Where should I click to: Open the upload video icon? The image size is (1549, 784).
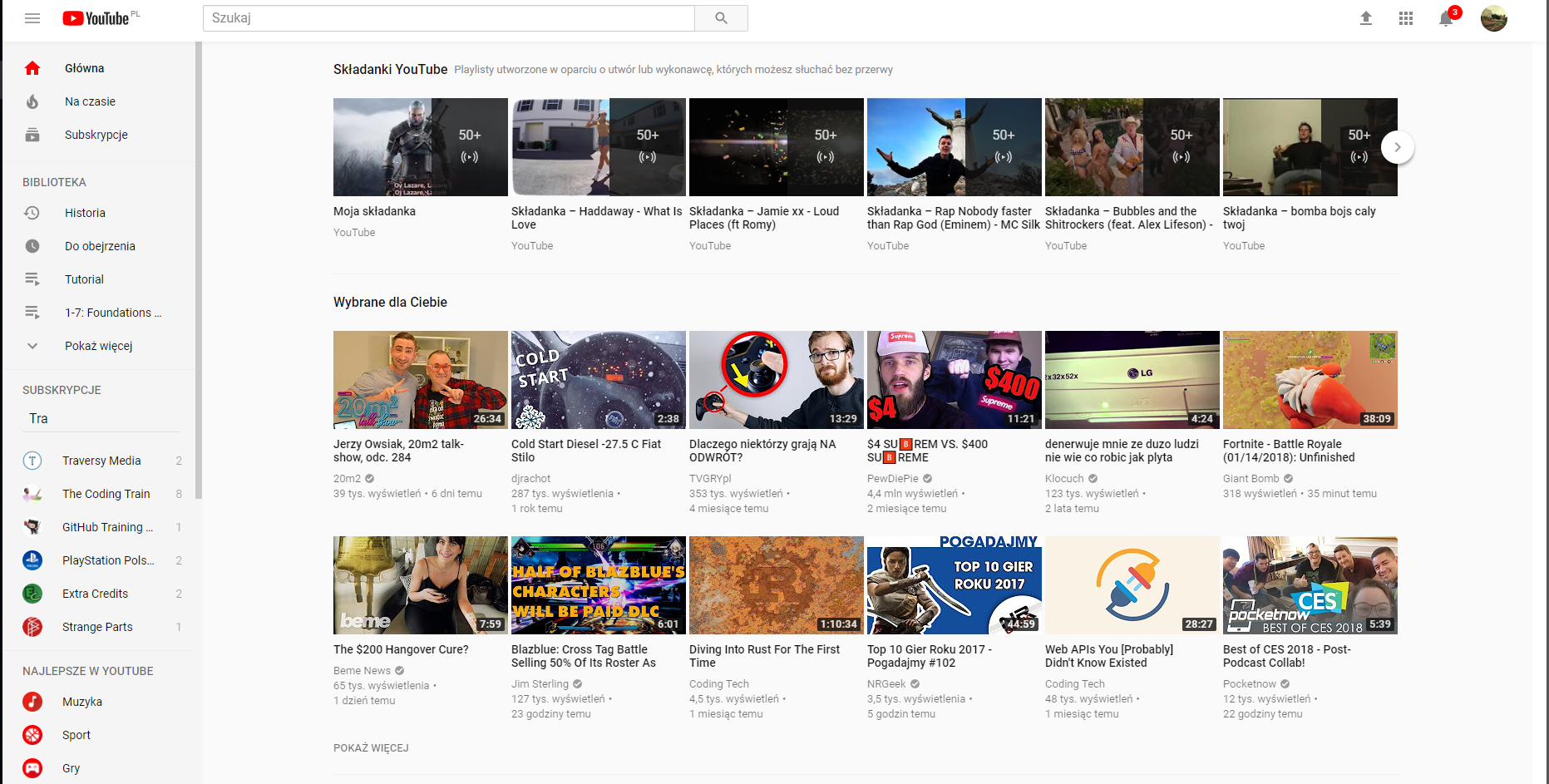1365,18
